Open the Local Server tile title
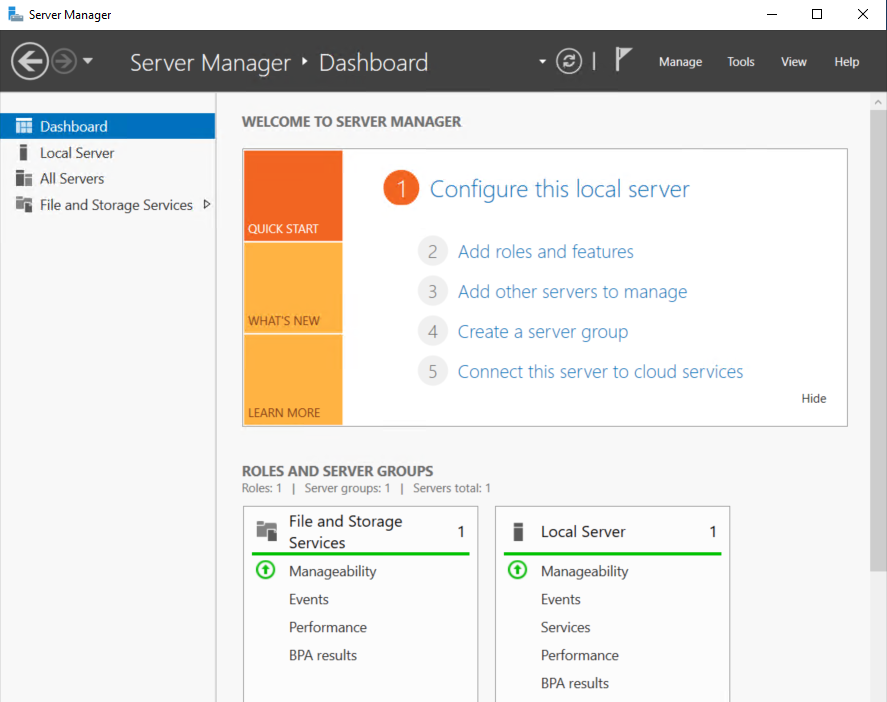Viewport: 887px width, 702px height. [x=583, y=532]
